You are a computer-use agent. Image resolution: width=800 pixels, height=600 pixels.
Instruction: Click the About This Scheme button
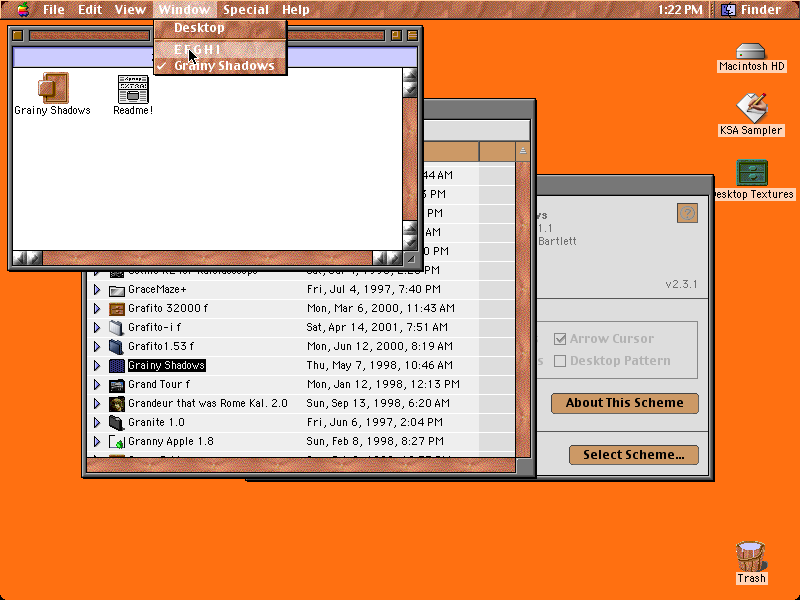(624, 403)
